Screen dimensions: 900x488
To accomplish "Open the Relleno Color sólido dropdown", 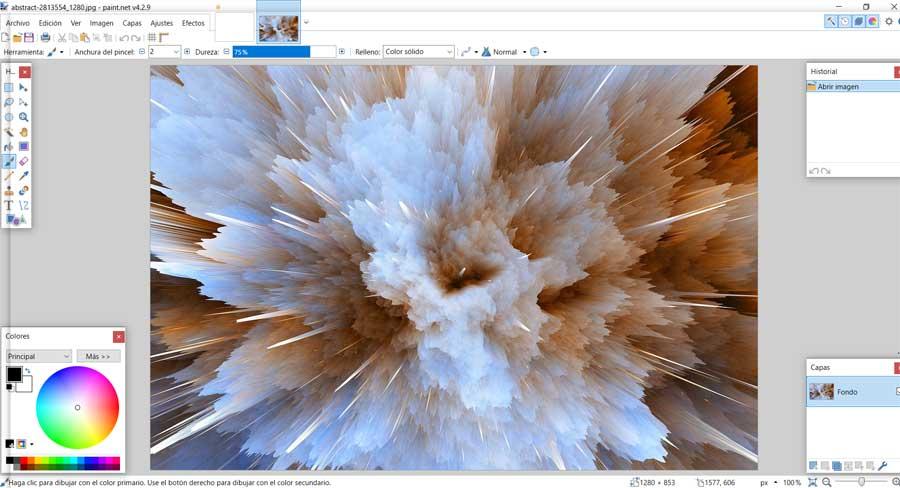I will click(x=418, y=52).
